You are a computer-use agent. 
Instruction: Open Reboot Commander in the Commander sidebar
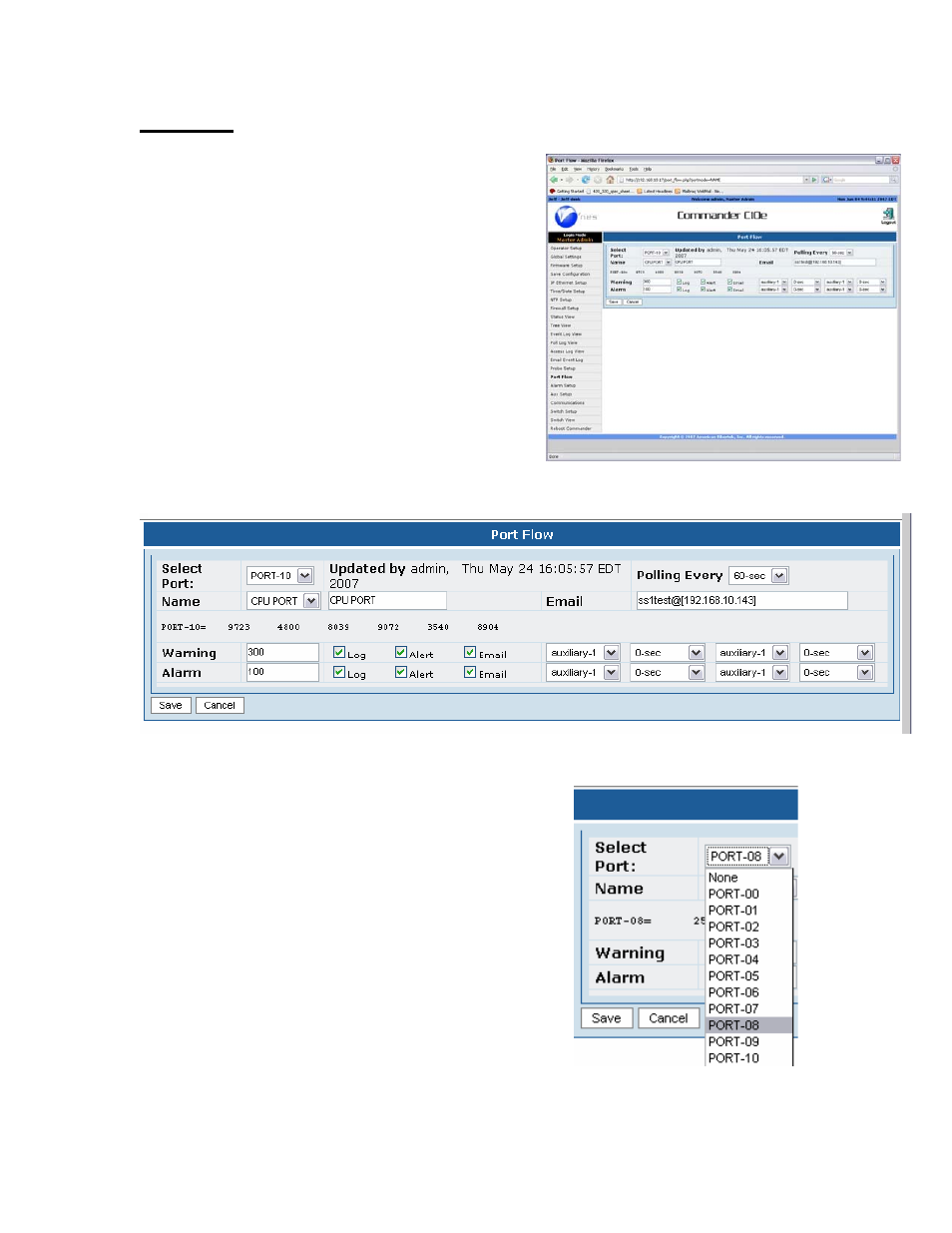[x=571, y=428]
